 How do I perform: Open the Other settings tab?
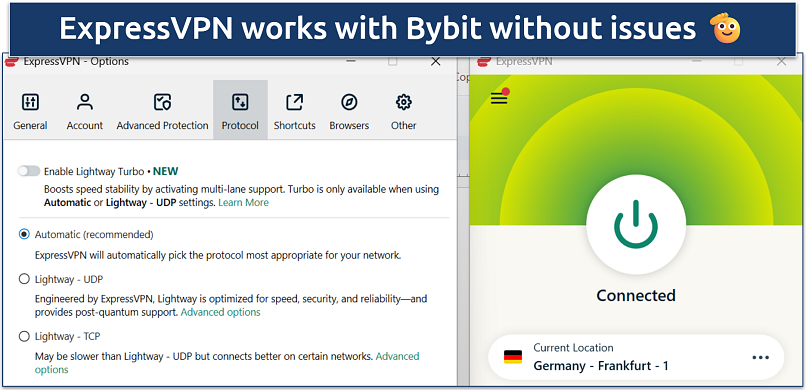[404, 110]
